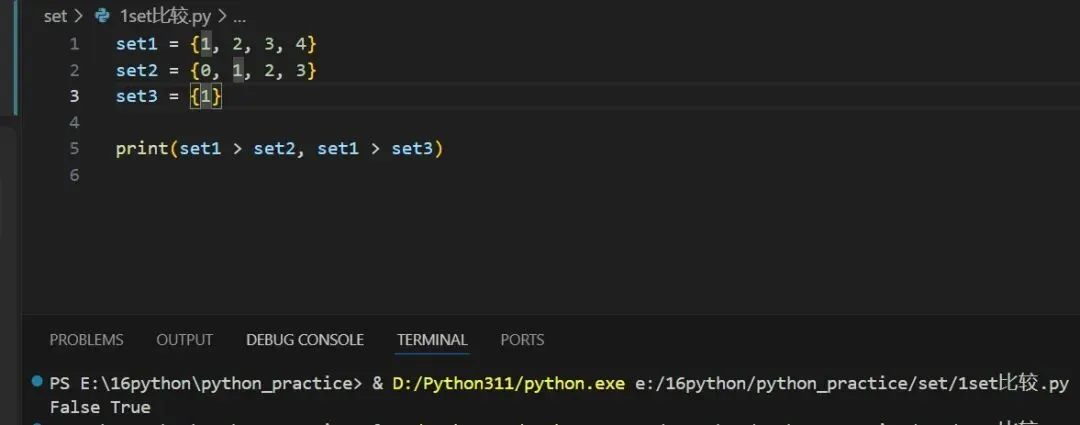This screenshot has width=1080, height=425.
Task: Open the OUTPUT panel tab
Action: tap(184, 340)
